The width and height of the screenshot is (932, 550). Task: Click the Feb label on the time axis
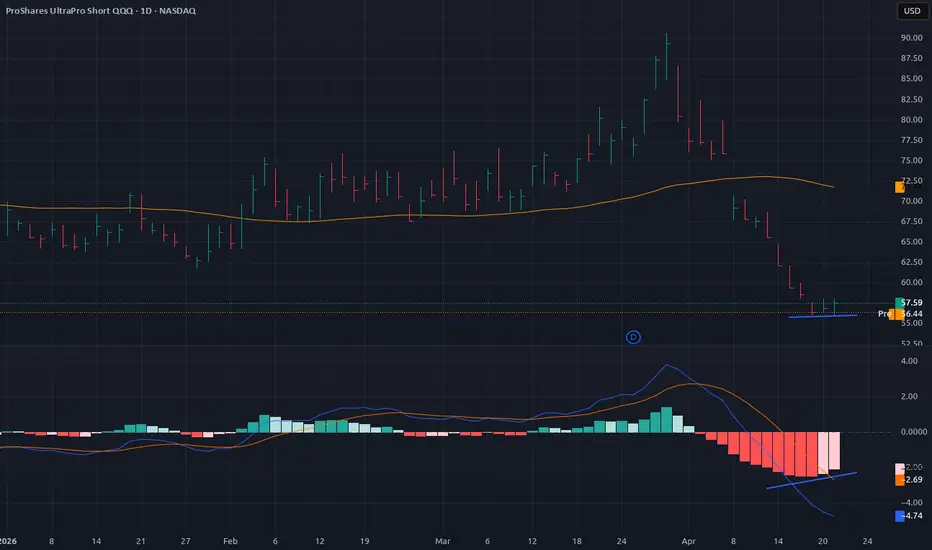click(x=230, y=541)
